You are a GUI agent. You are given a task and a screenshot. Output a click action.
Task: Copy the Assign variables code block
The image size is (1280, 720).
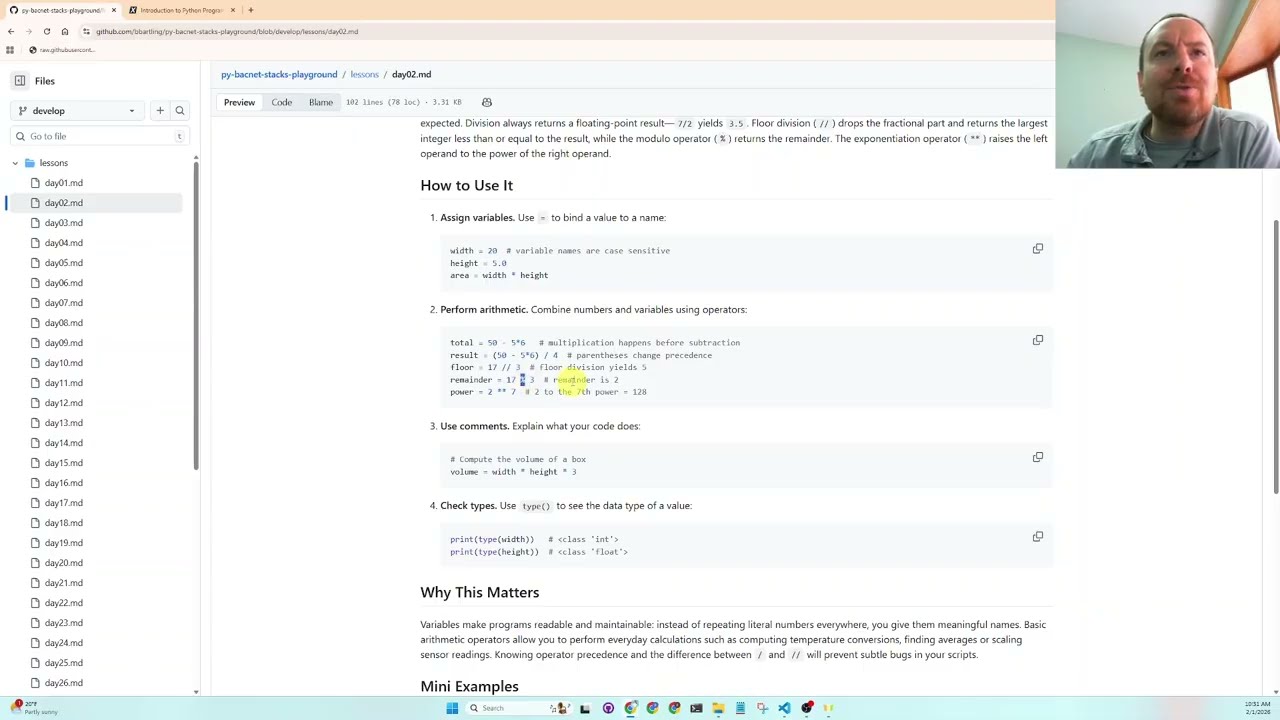1038,249
